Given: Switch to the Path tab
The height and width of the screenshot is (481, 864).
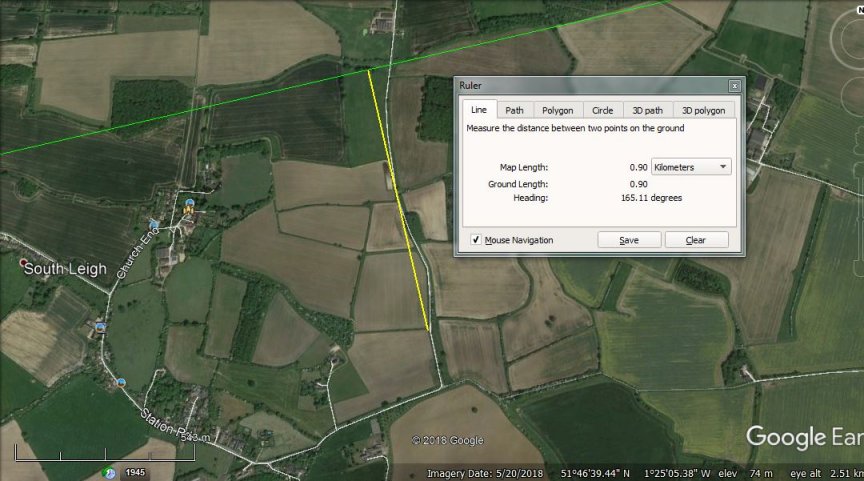Looking at the screenshot, I should (514, 110).
